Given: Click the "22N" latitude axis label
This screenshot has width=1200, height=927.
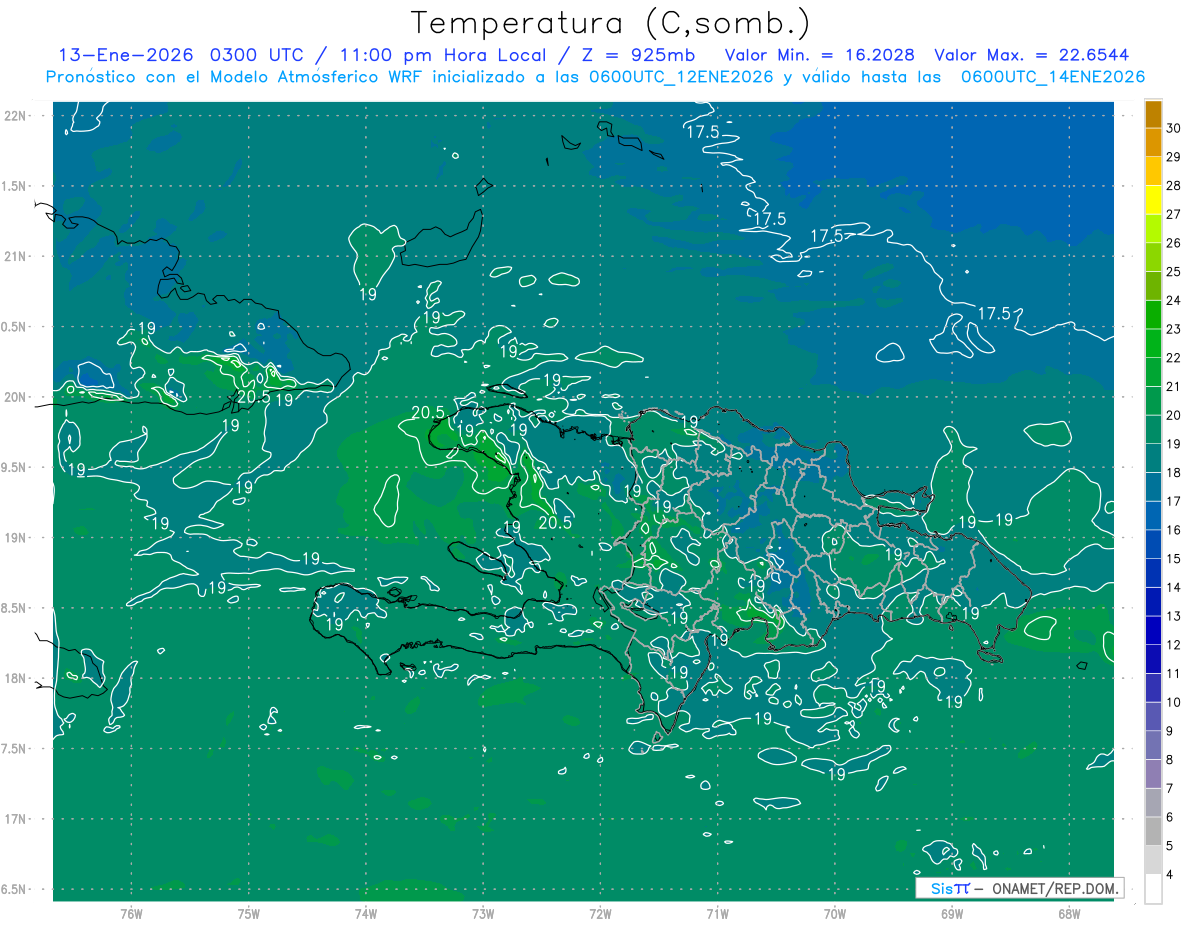Looking at the screenshot, I should (15, 116).
